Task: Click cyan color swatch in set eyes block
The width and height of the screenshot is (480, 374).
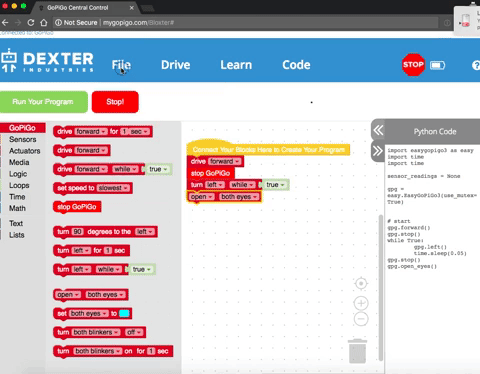Action: point(124,313)
